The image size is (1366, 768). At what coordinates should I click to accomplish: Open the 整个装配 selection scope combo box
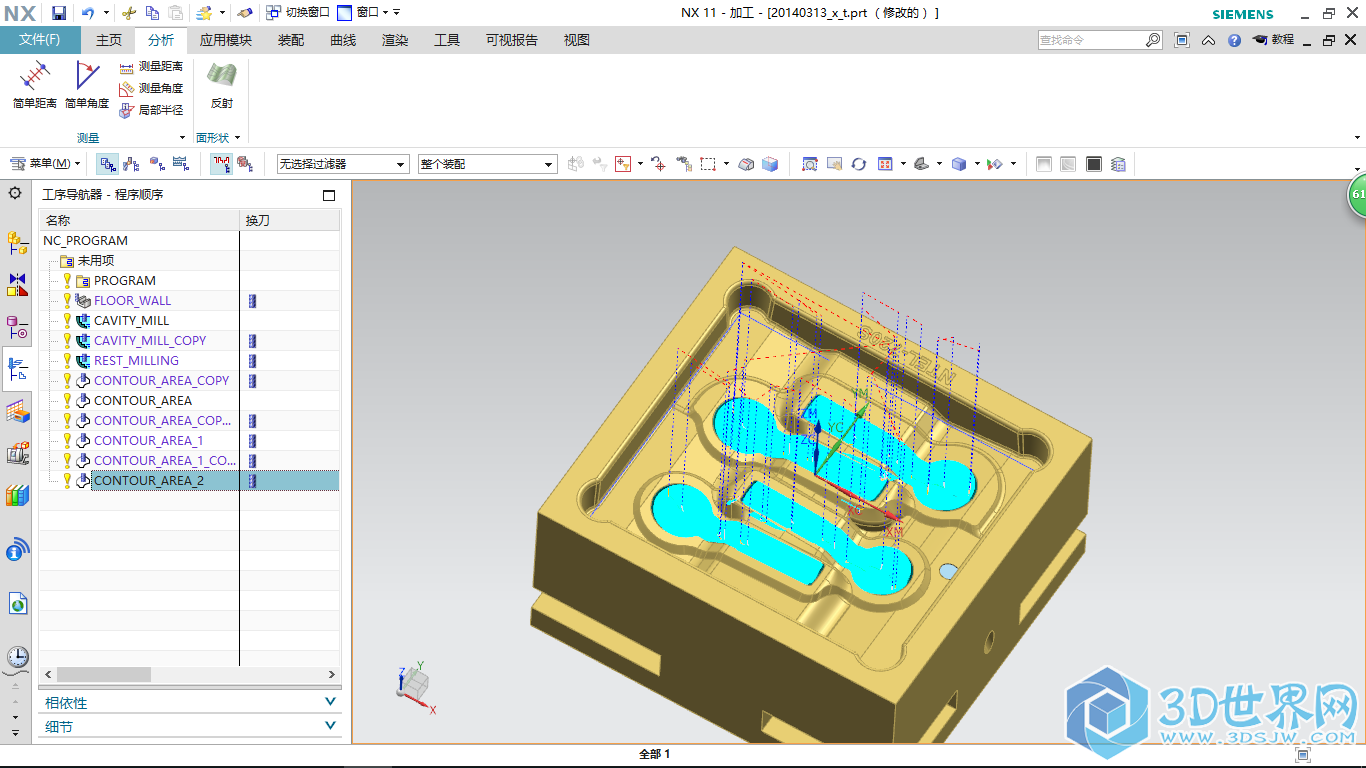pyautogui.click(x=487, y=164)
